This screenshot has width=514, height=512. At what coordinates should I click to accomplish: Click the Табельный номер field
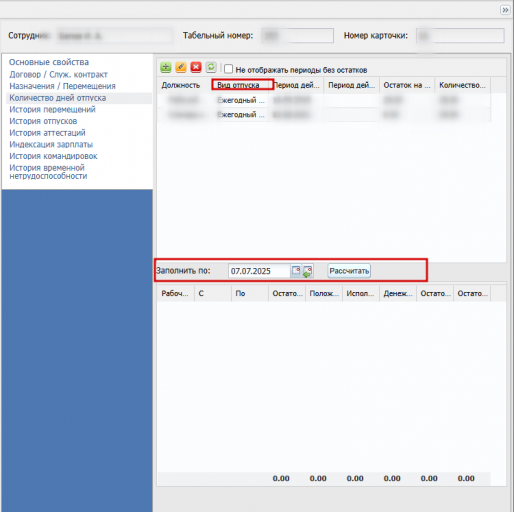pos(298,36)
